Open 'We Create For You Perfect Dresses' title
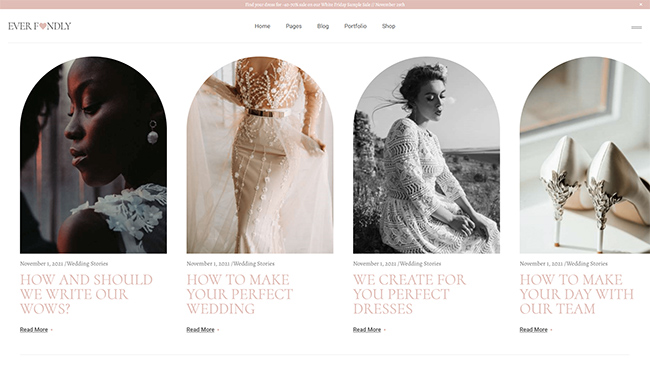 click(x=410, y=294)
